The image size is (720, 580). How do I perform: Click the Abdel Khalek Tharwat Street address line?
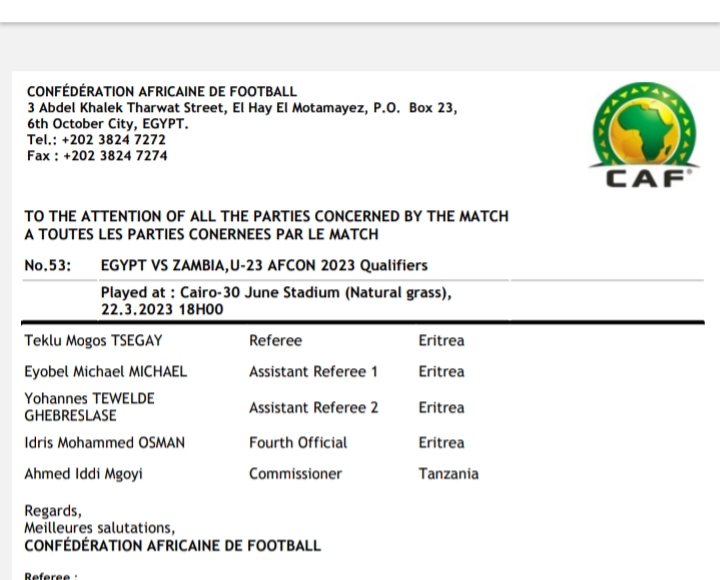[x=242, y=108]
